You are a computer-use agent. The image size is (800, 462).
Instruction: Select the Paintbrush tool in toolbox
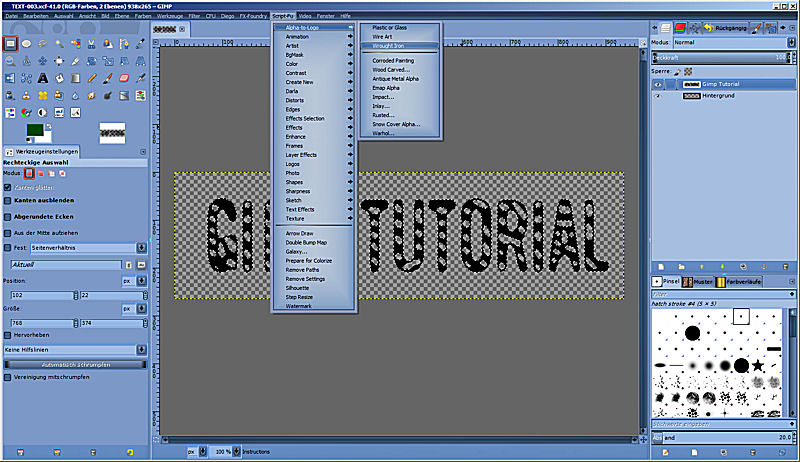108,78
